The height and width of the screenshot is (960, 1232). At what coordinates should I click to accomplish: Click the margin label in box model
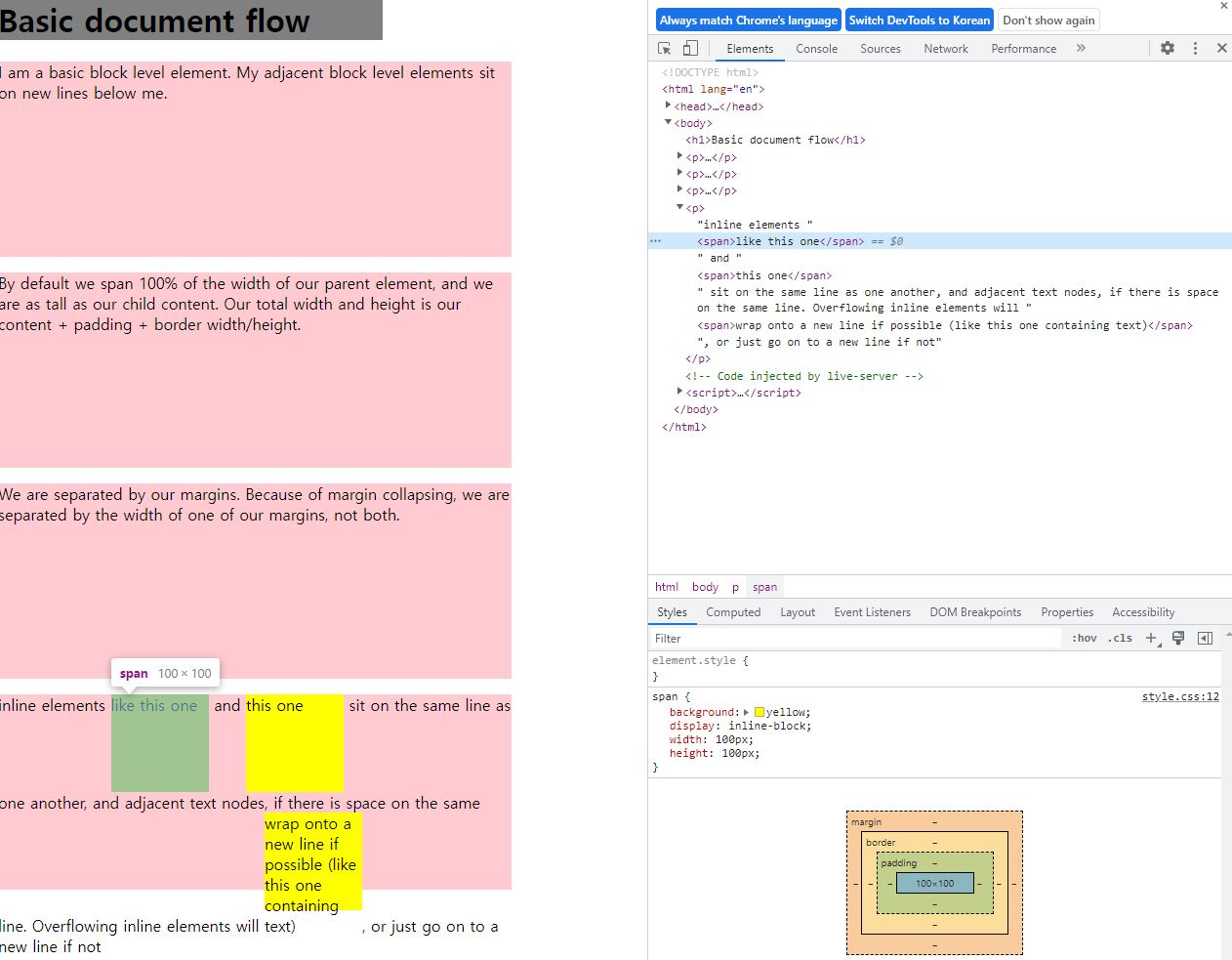(866, 822)
